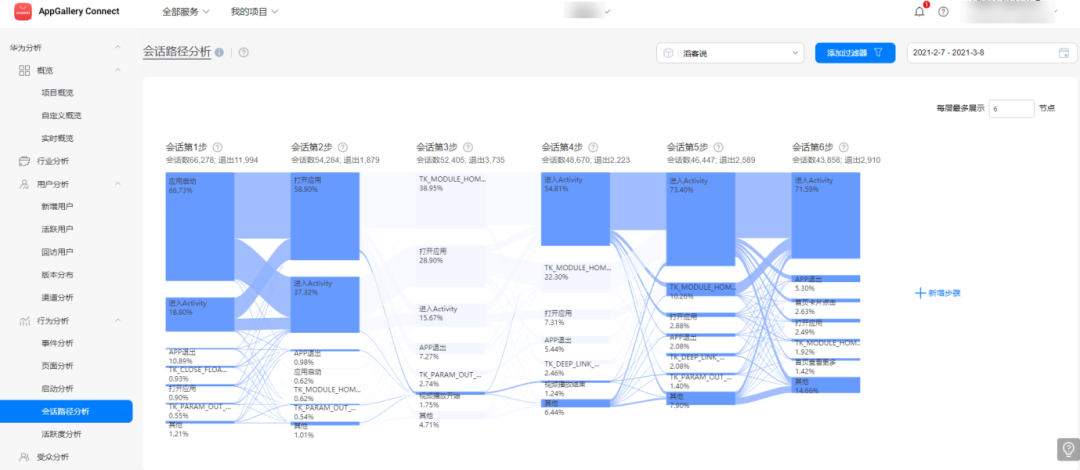
Task: Click 其他 7.90% node in step 5
Action: 701,398
